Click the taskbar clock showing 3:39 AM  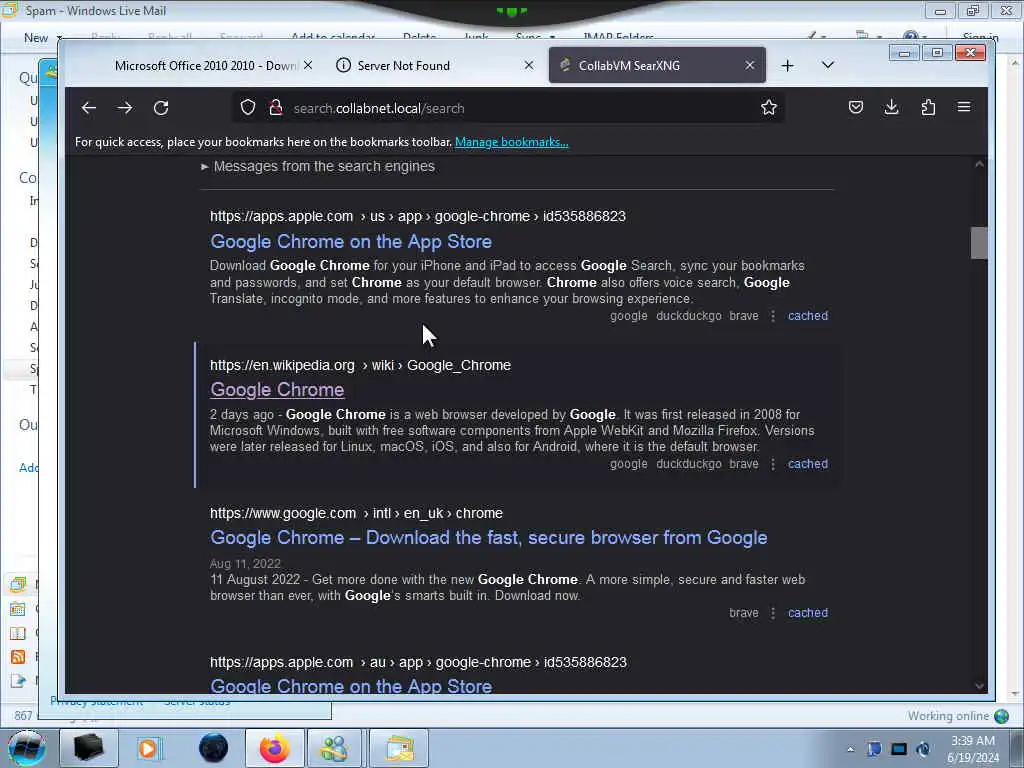(x=972, y=749)
